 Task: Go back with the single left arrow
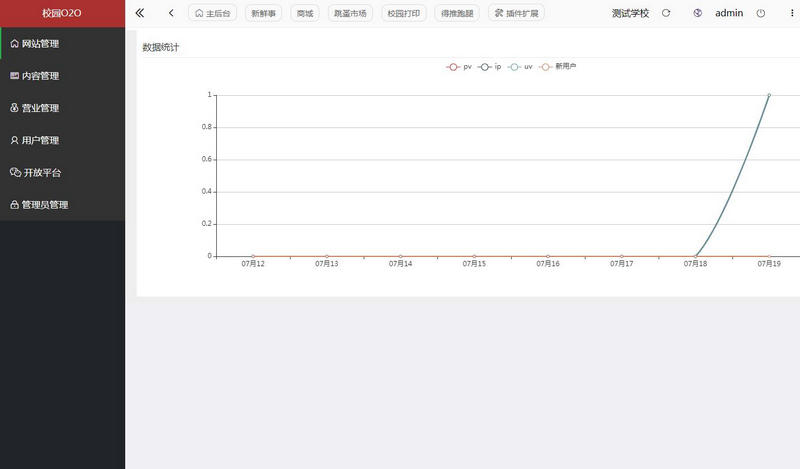point(171,13)
